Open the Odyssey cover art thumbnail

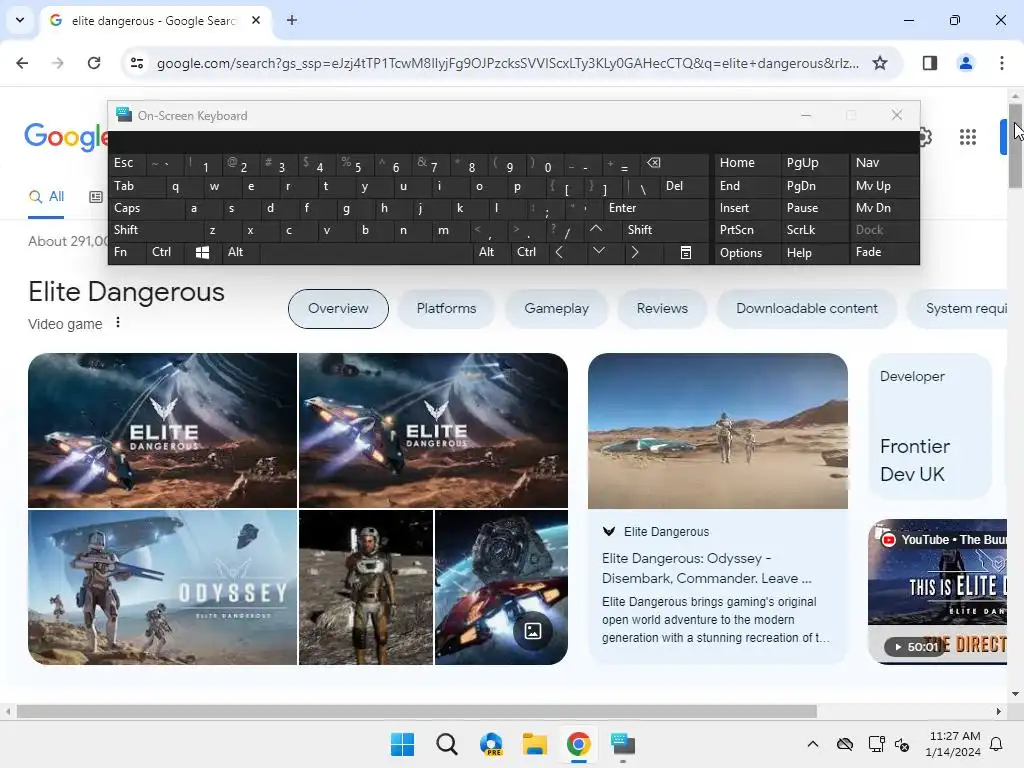162,588
